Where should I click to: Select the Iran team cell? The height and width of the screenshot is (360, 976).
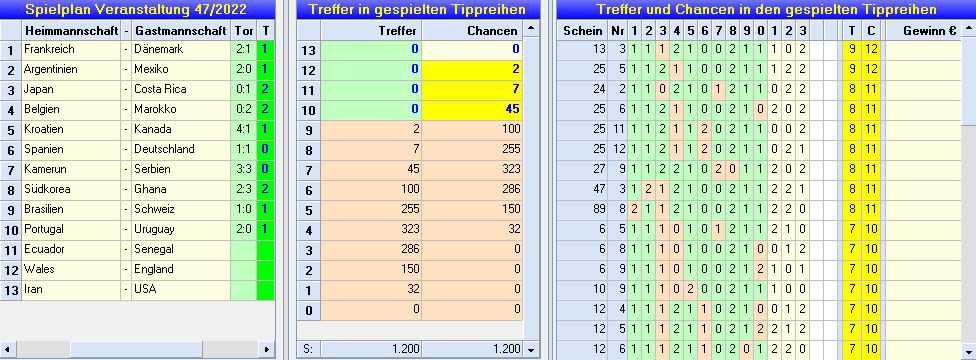tap(71, 289)
